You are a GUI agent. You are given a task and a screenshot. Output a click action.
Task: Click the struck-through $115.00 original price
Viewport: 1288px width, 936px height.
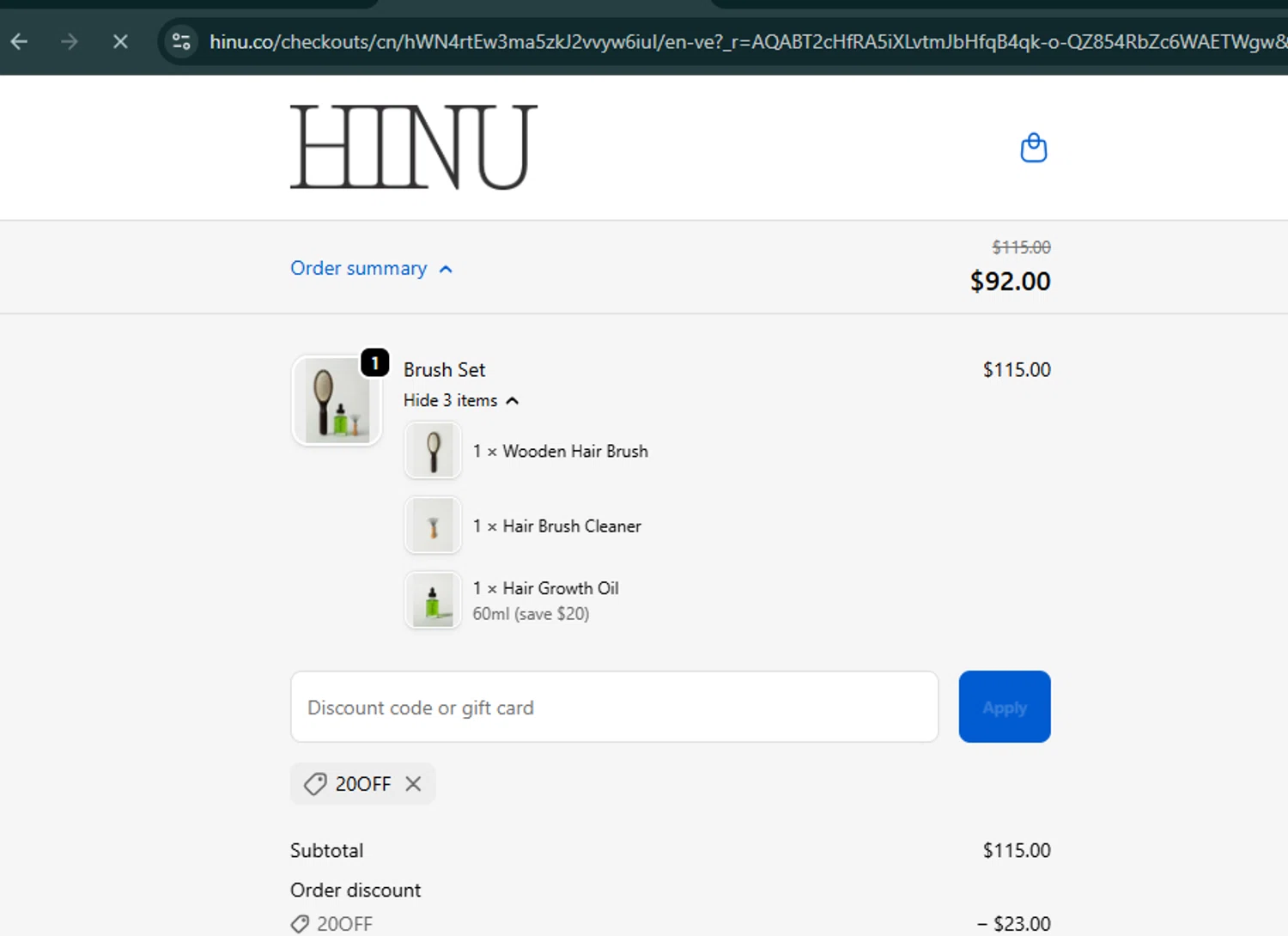pyautogui.click(x=1021, y=247)
